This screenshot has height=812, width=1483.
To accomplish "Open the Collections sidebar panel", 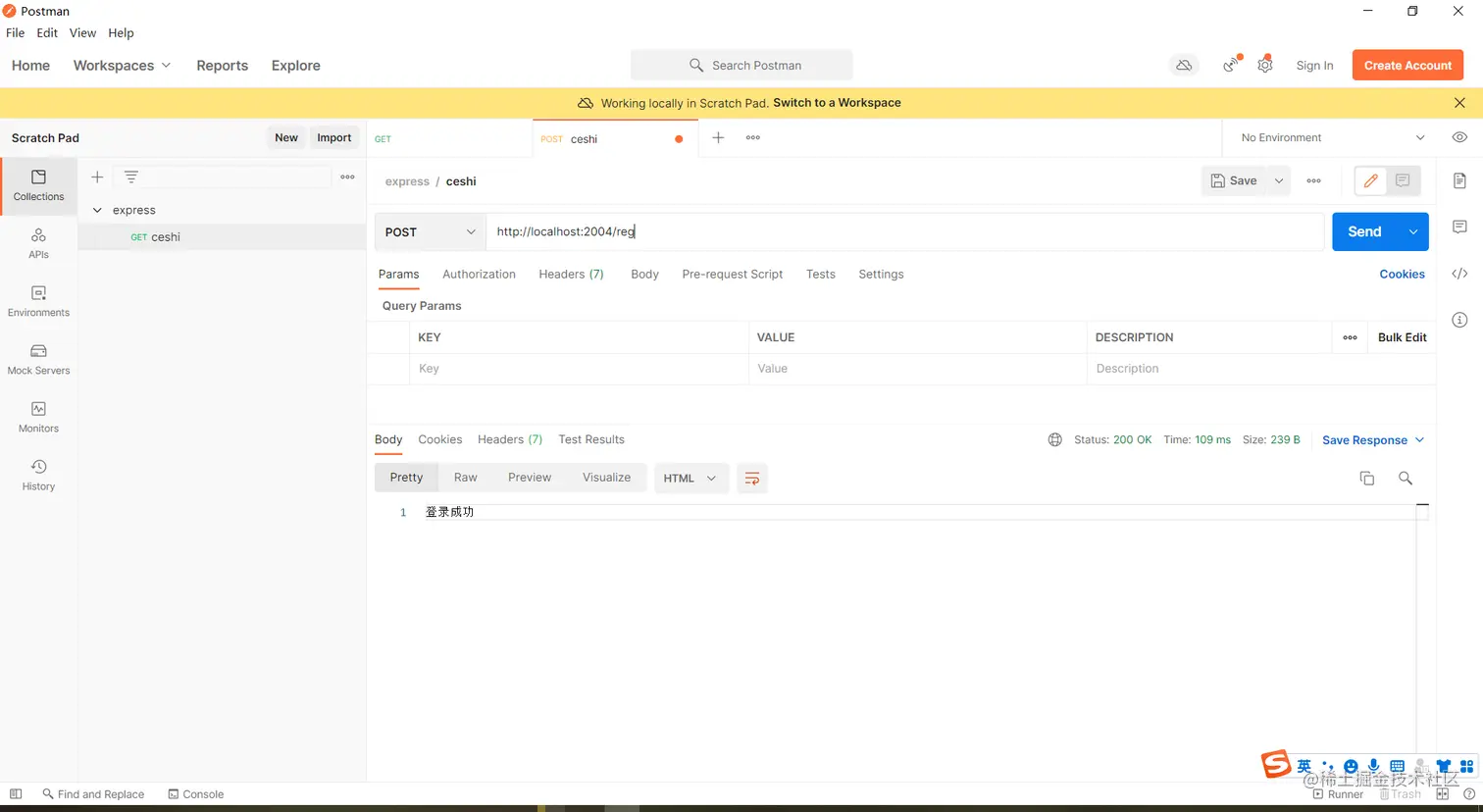I will [x=38, y=185].
